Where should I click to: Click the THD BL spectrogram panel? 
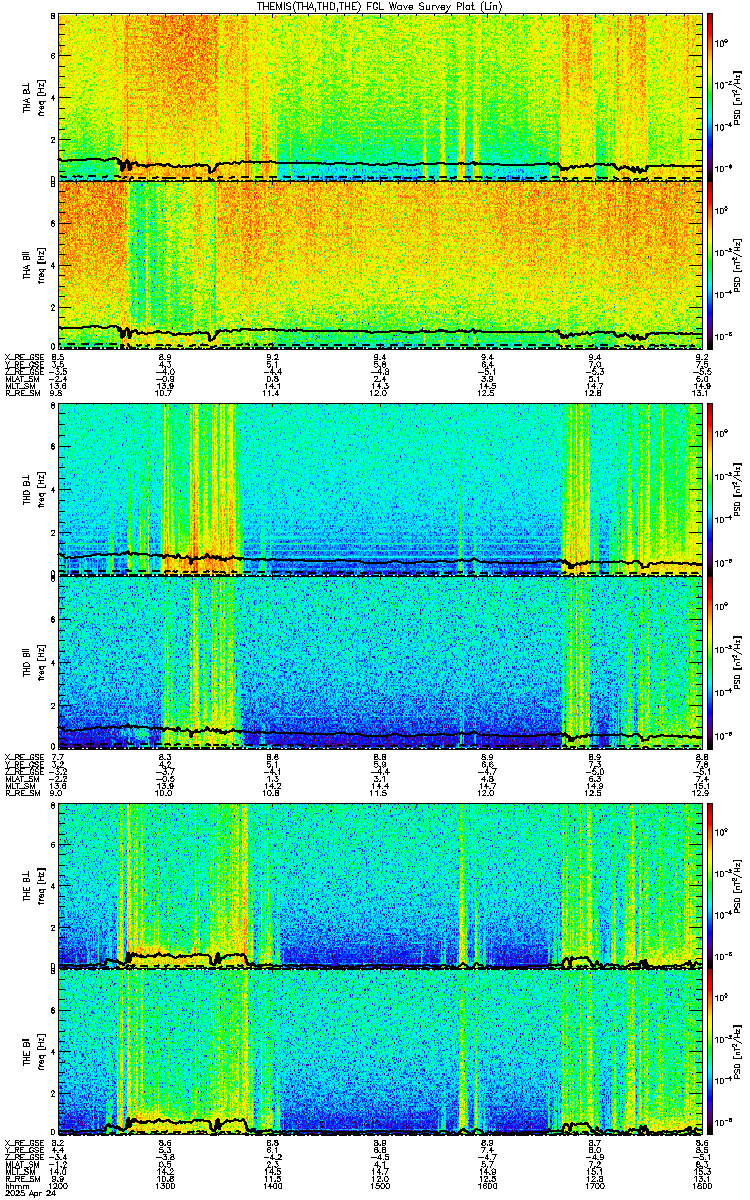click(x=381, y=490)
